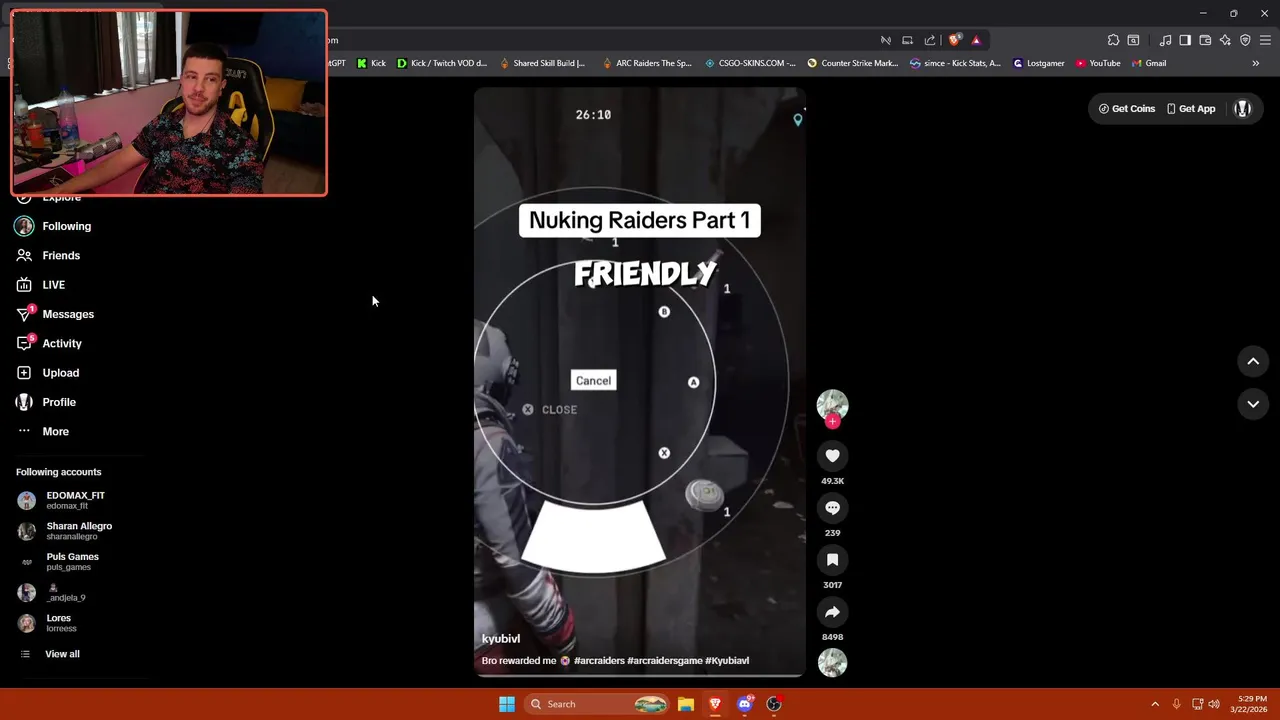Open File Explorer from the taskbar
Image resolution: width=1280 pixels, height=720 pixels.
[x=686, y=704]
